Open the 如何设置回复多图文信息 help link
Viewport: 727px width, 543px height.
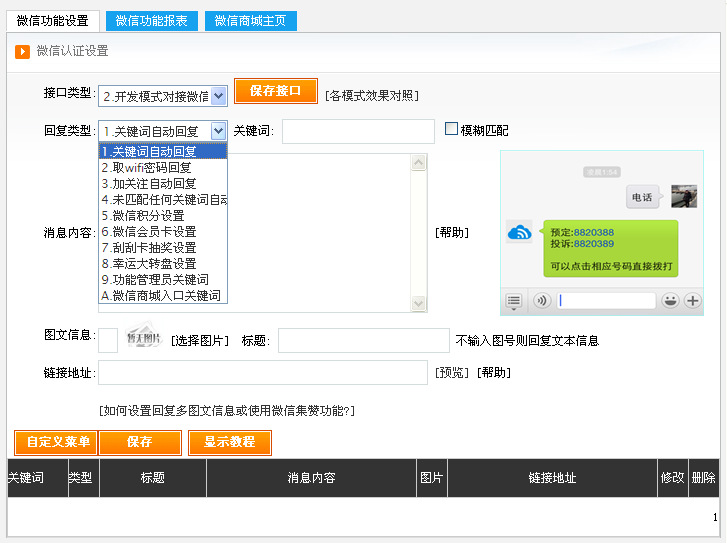[227, 411]
